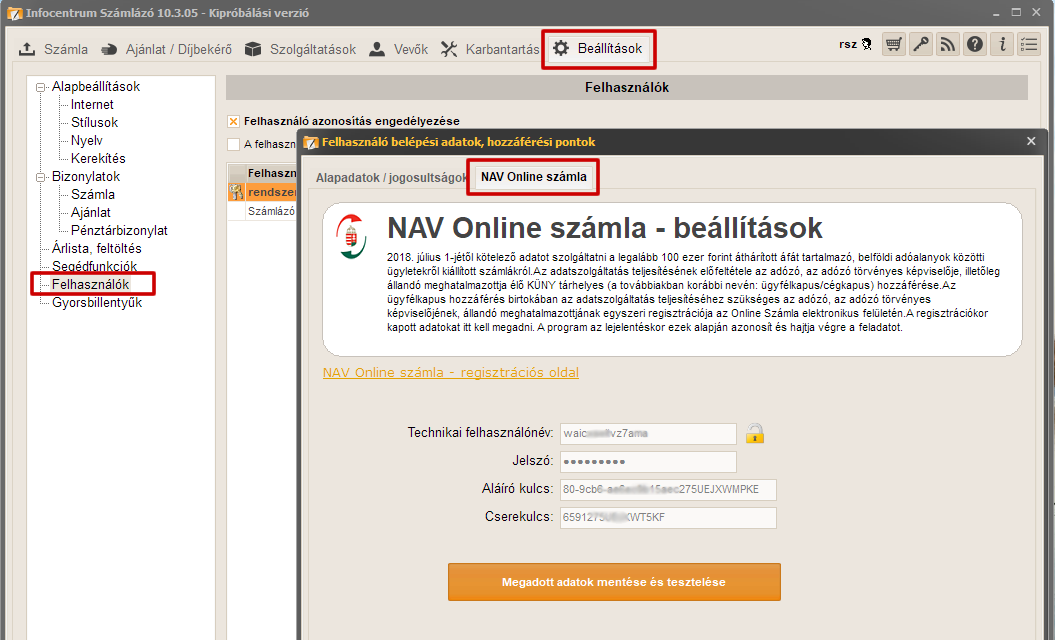This screenshot has width=1055, height=640.
Task: Click the info 'i' icon
Action: click(1002, 44)
